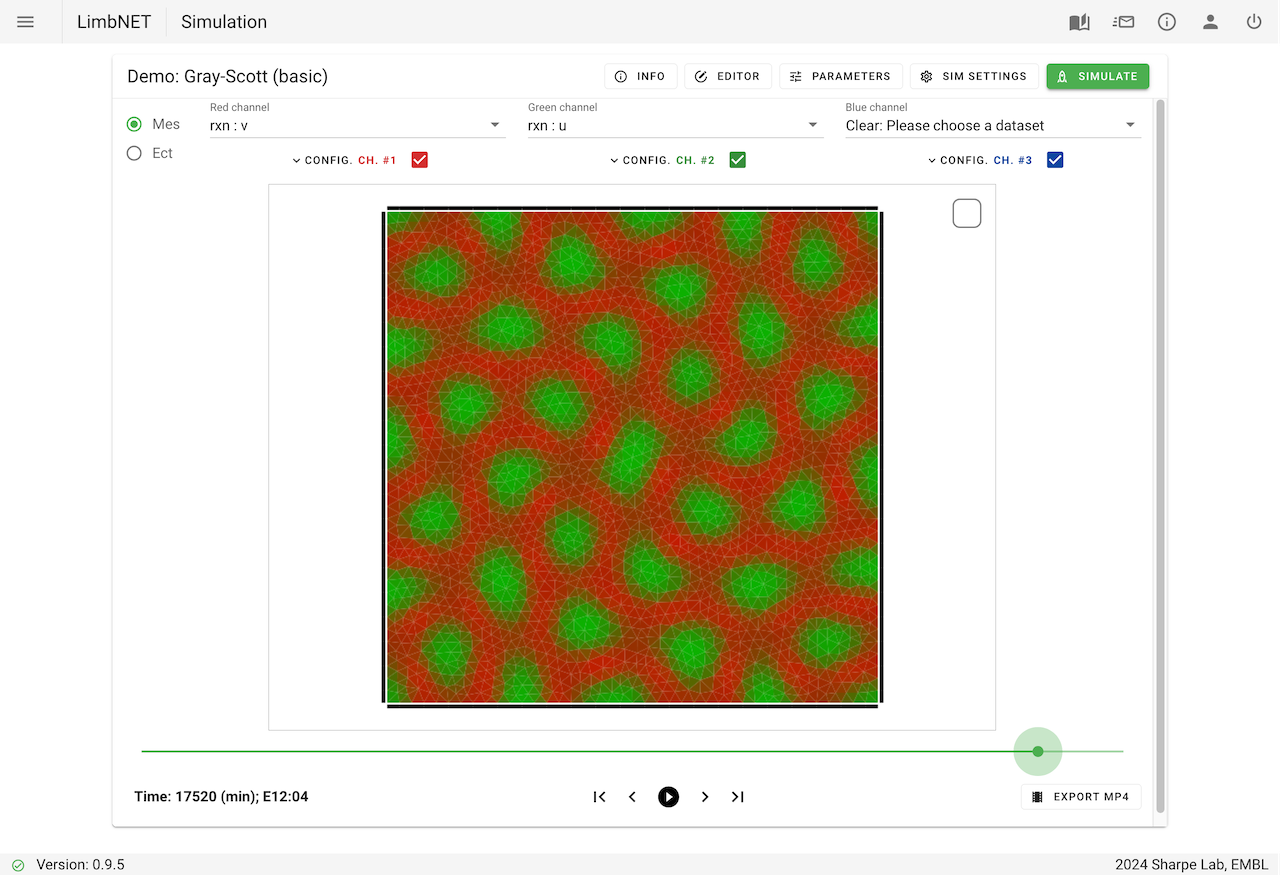
Task: Open the hamburger navigation menu
Action: [26, 22]
